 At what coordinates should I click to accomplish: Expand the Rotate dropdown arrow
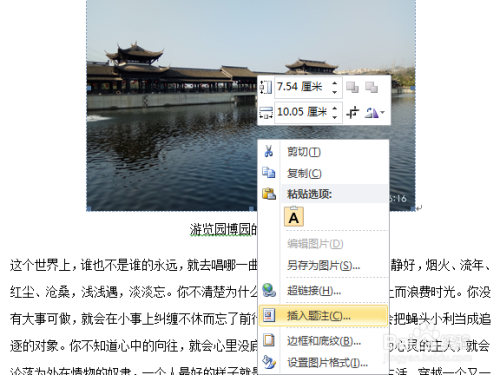[382, 113]
